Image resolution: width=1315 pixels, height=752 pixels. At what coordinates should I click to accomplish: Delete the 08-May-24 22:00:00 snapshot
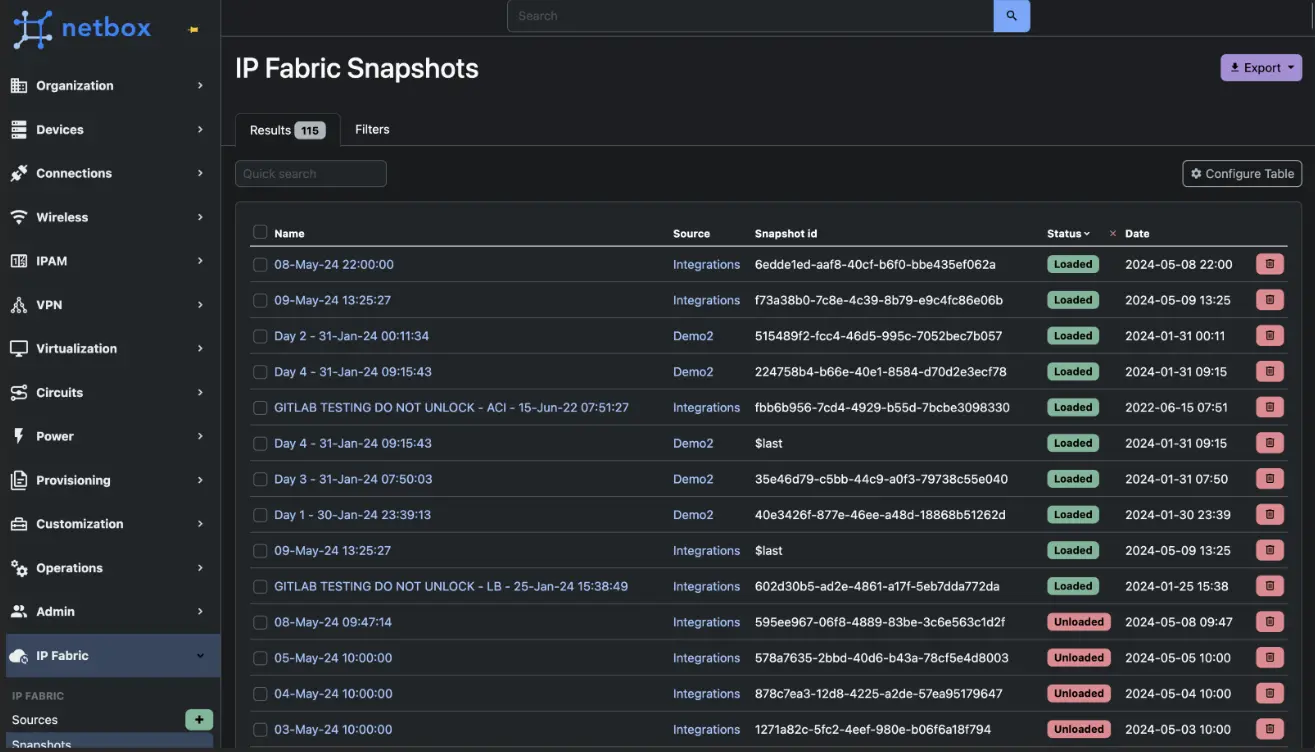pos(1269,265)
